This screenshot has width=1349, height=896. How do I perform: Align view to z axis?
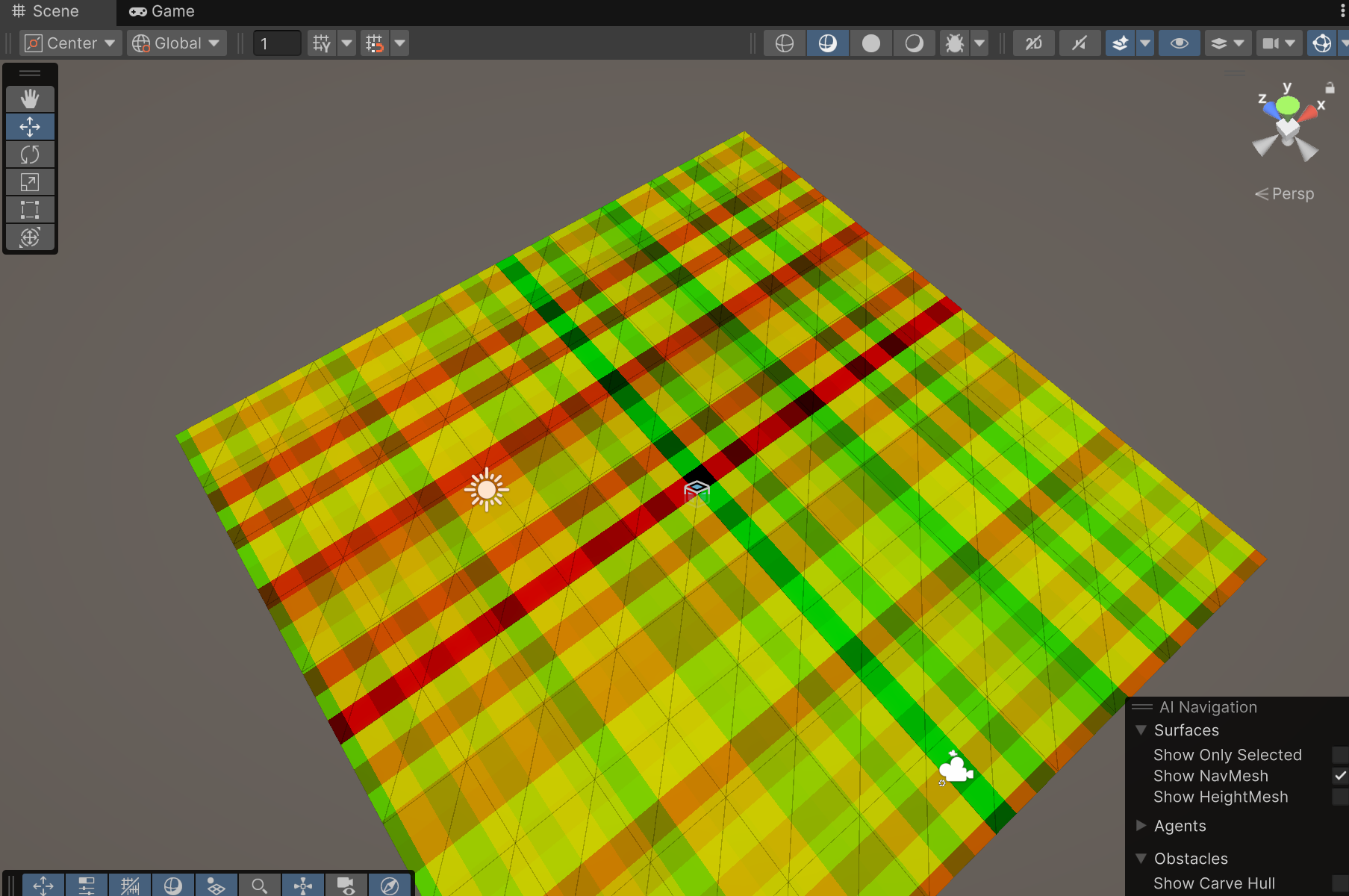[x=1270, y=111]
